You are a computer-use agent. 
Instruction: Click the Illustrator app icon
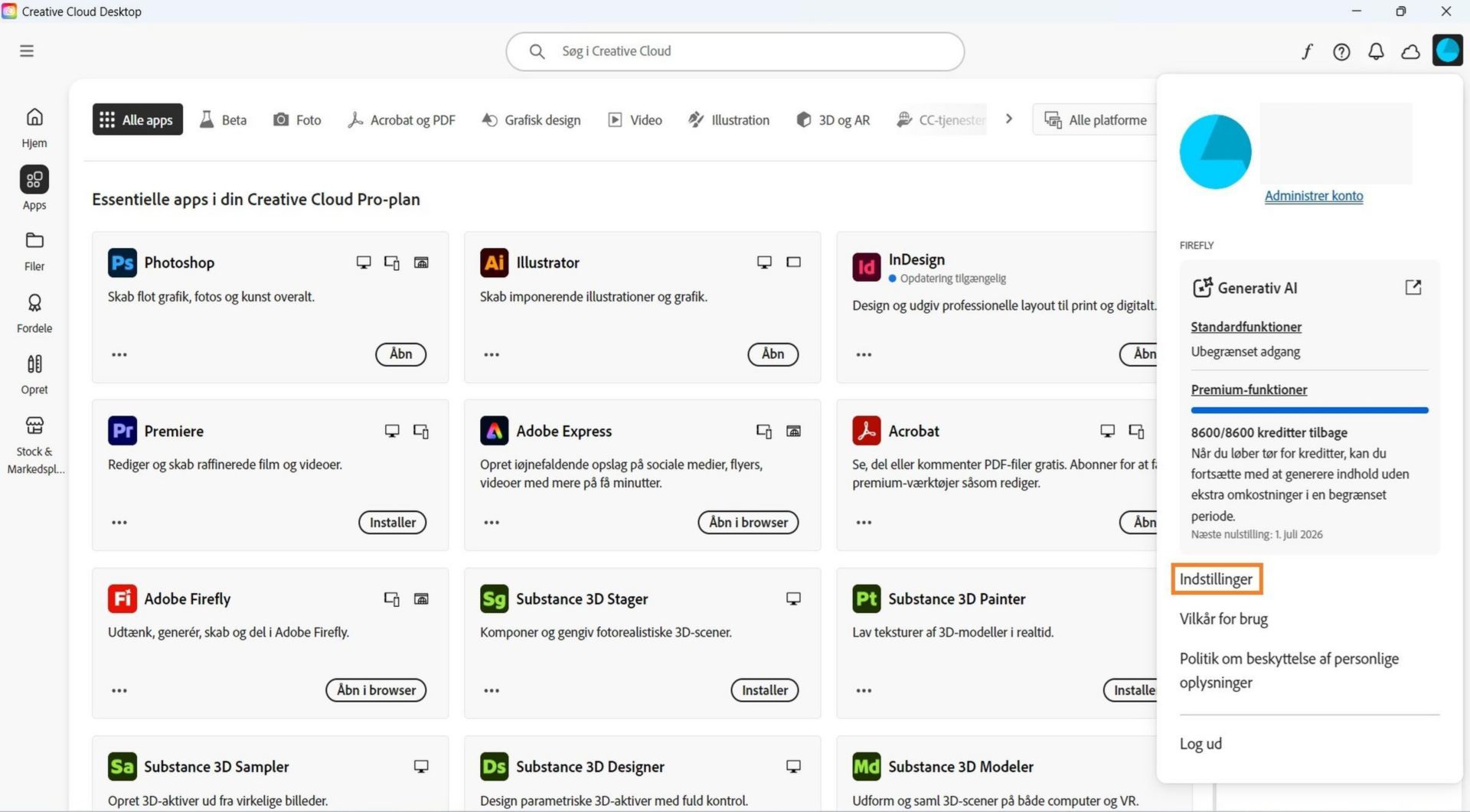coord(495,263)
